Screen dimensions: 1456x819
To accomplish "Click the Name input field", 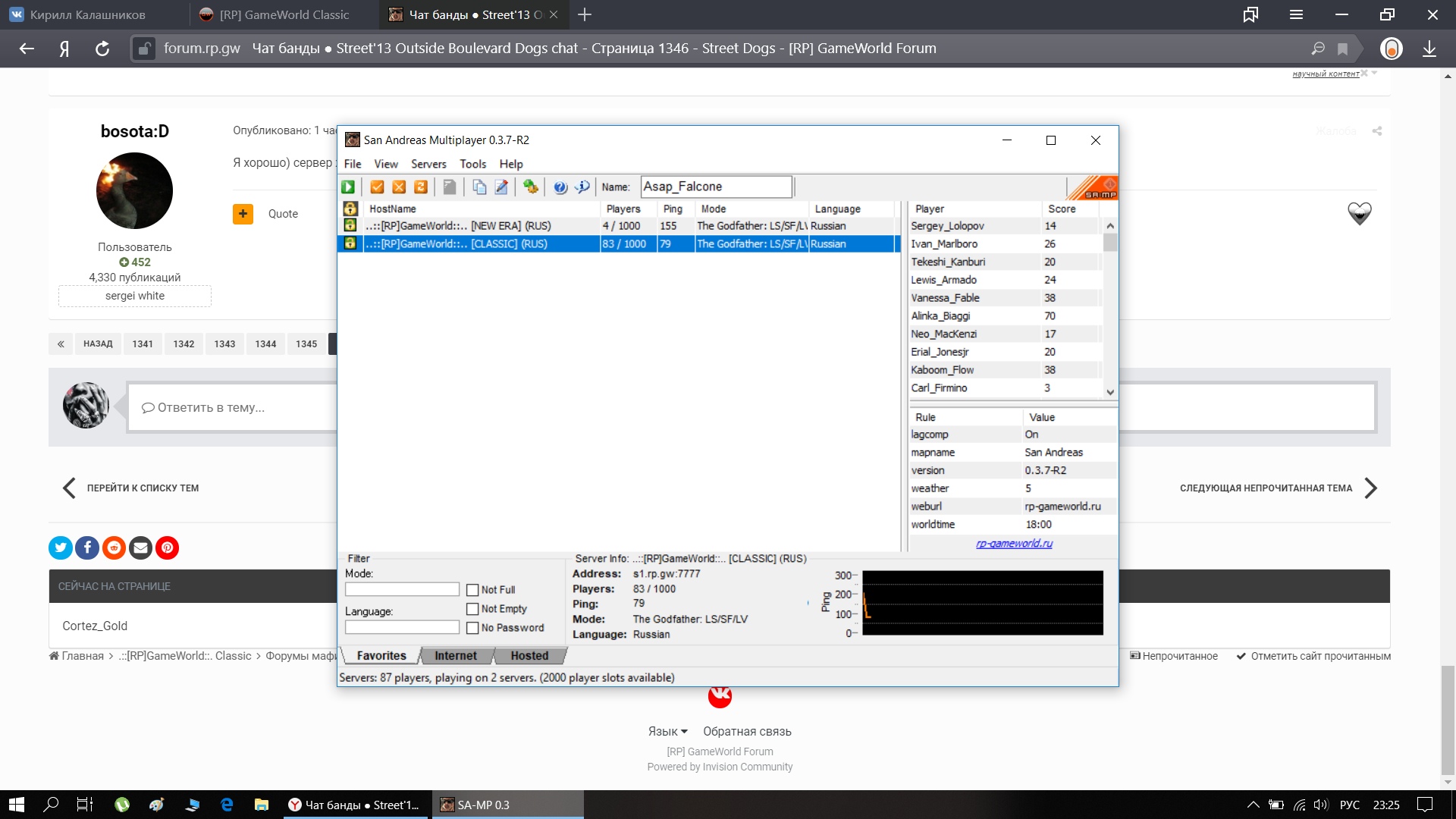I will tap(717, 187).
